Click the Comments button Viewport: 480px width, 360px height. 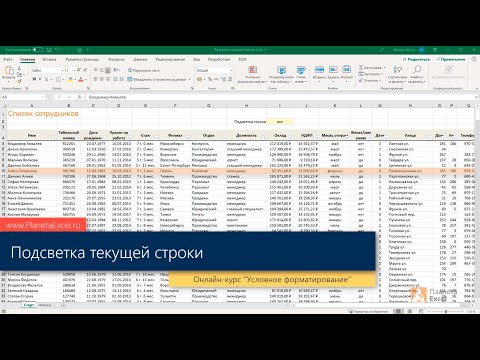pos(451,59)
